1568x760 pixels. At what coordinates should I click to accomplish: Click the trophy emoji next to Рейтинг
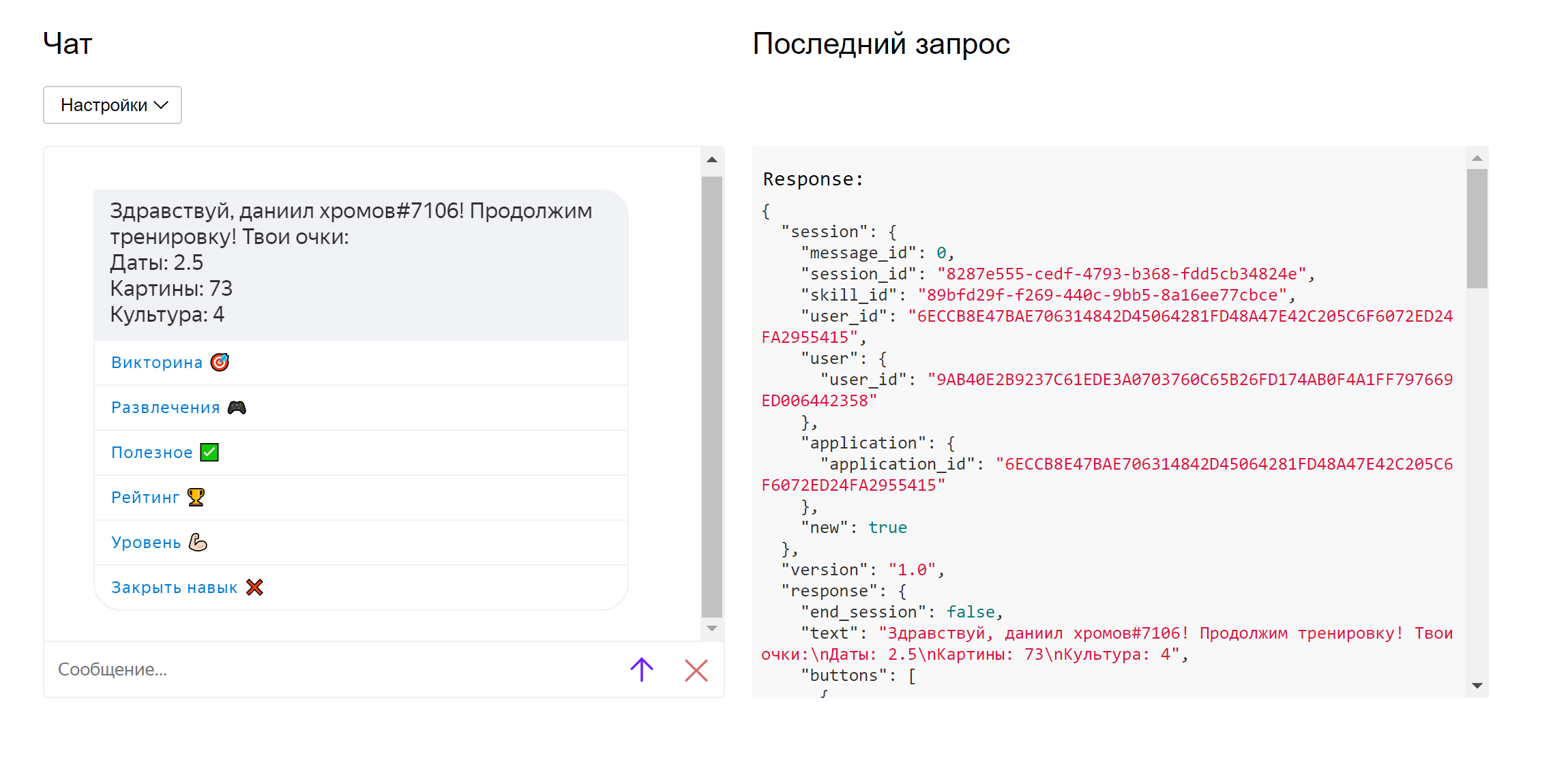(x=196, y=497)
